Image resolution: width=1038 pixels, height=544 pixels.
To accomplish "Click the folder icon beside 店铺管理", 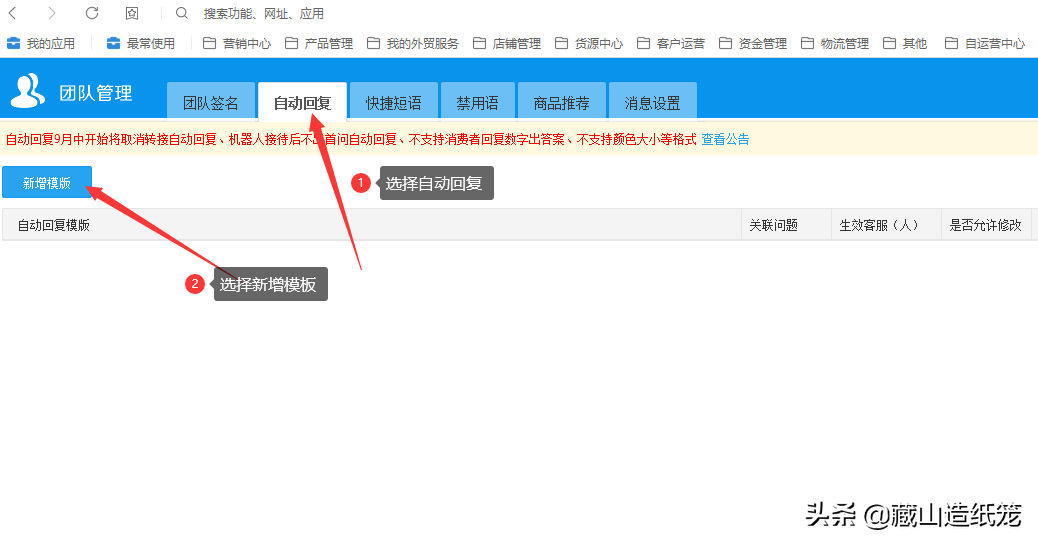I will click(x=479, y=44).
